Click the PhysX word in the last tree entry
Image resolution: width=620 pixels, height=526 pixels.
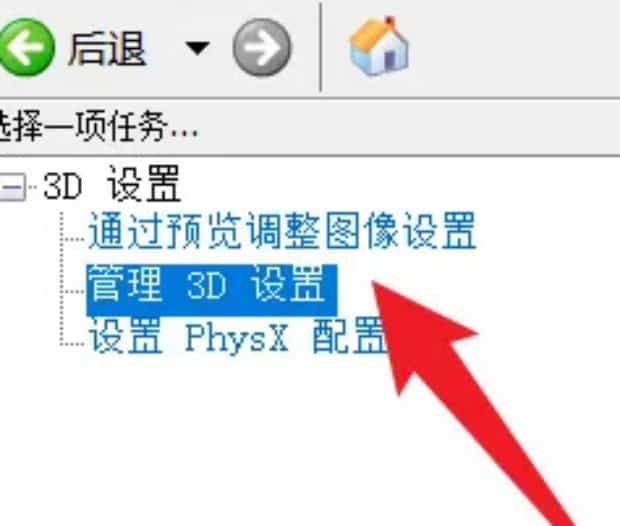[x=237, y=337]
